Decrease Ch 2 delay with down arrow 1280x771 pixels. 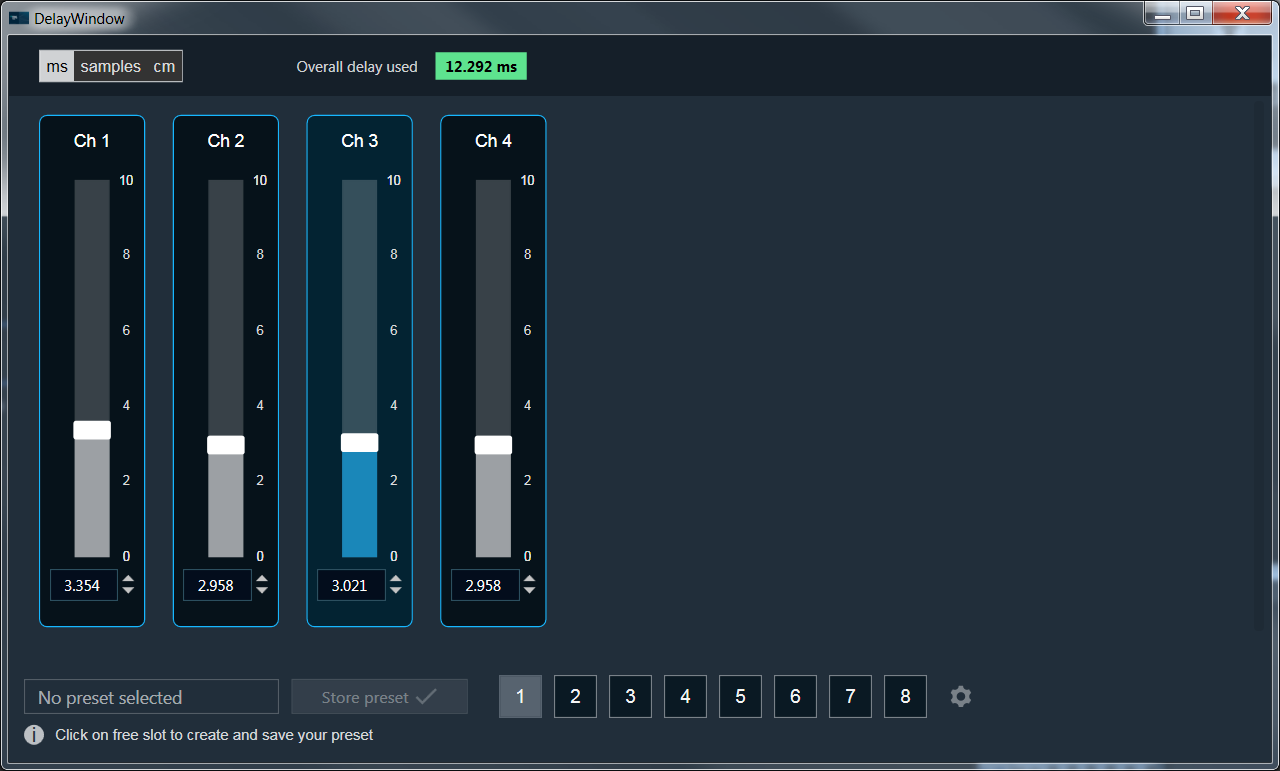(262, 591)
